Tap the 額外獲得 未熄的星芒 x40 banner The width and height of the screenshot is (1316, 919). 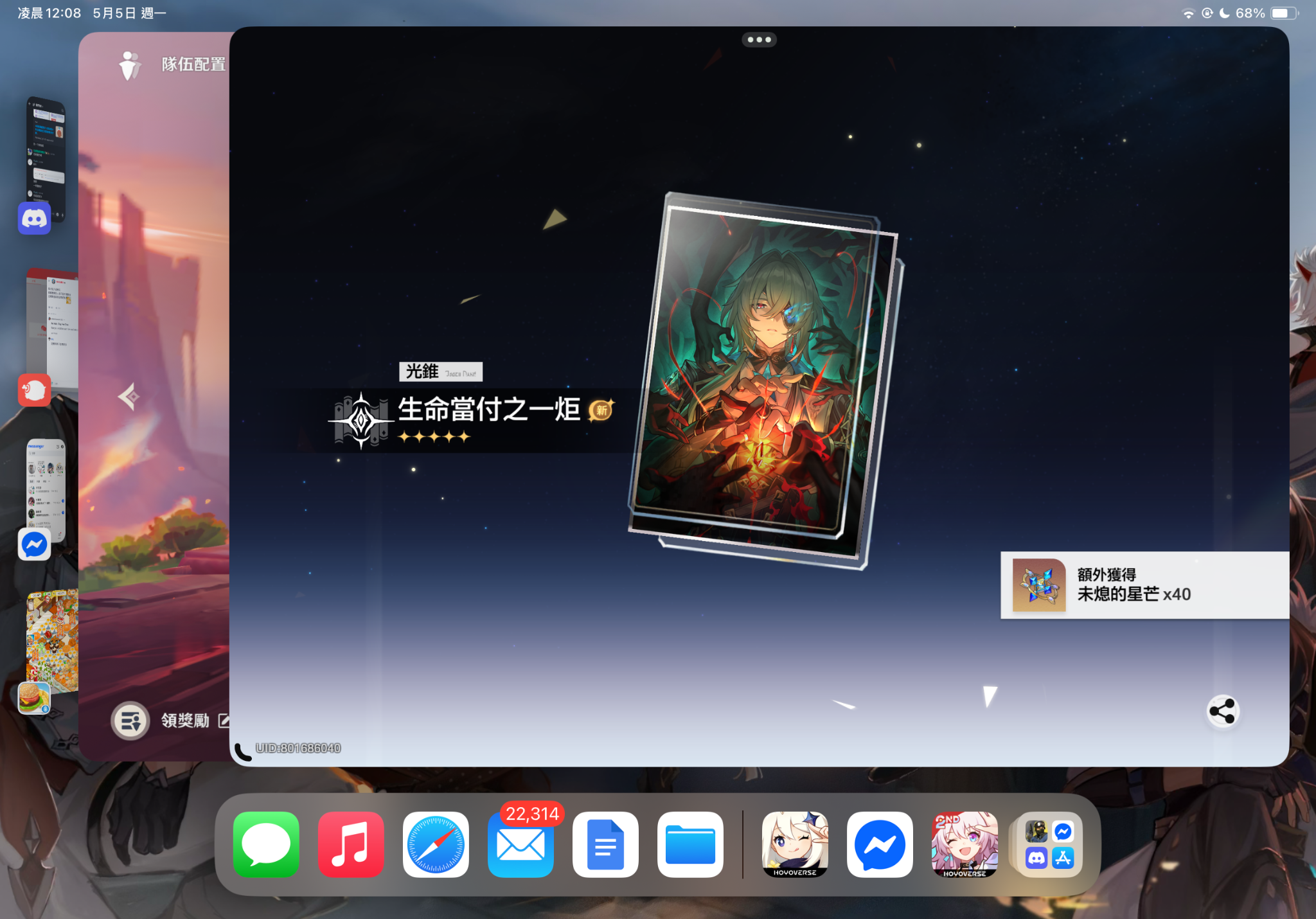[1144, 585]
